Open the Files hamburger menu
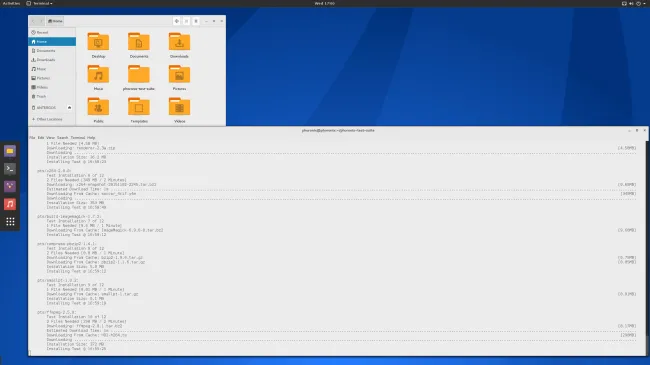Image resolution: width=650 pixels, height=365 pixels. point(196,21)
